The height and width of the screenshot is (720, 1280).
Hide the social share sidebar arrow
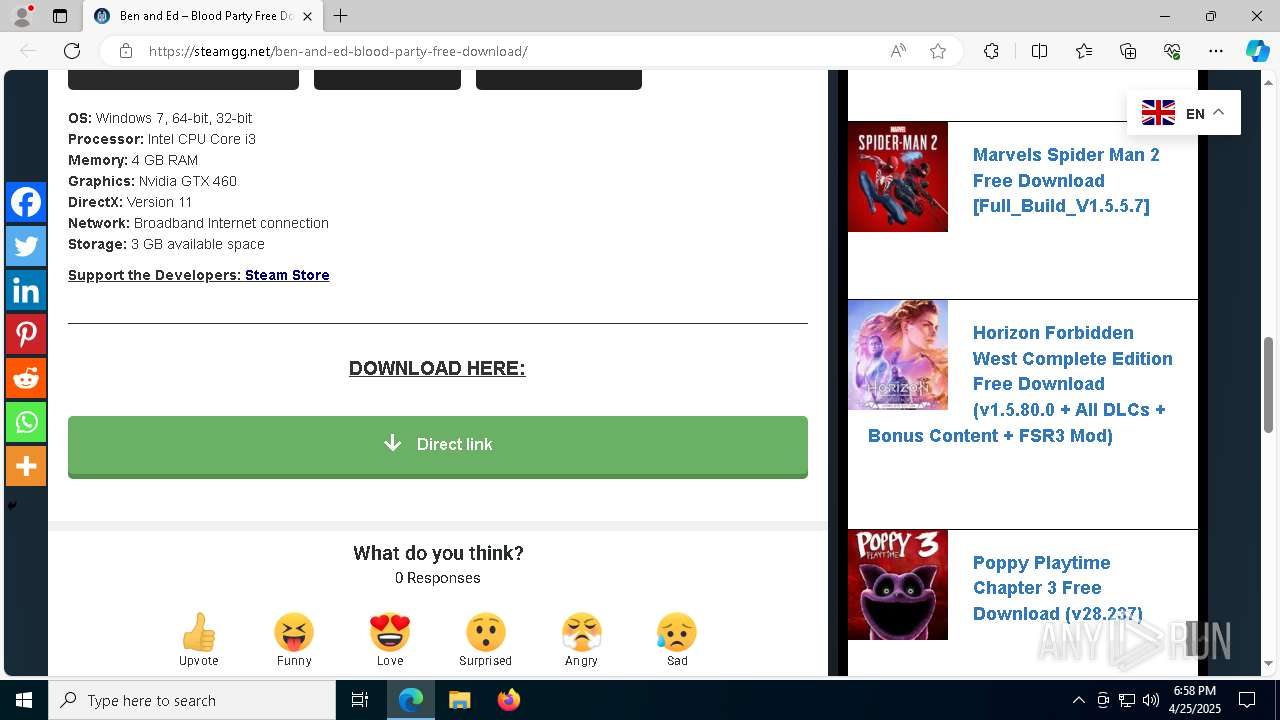click(12, 505)
